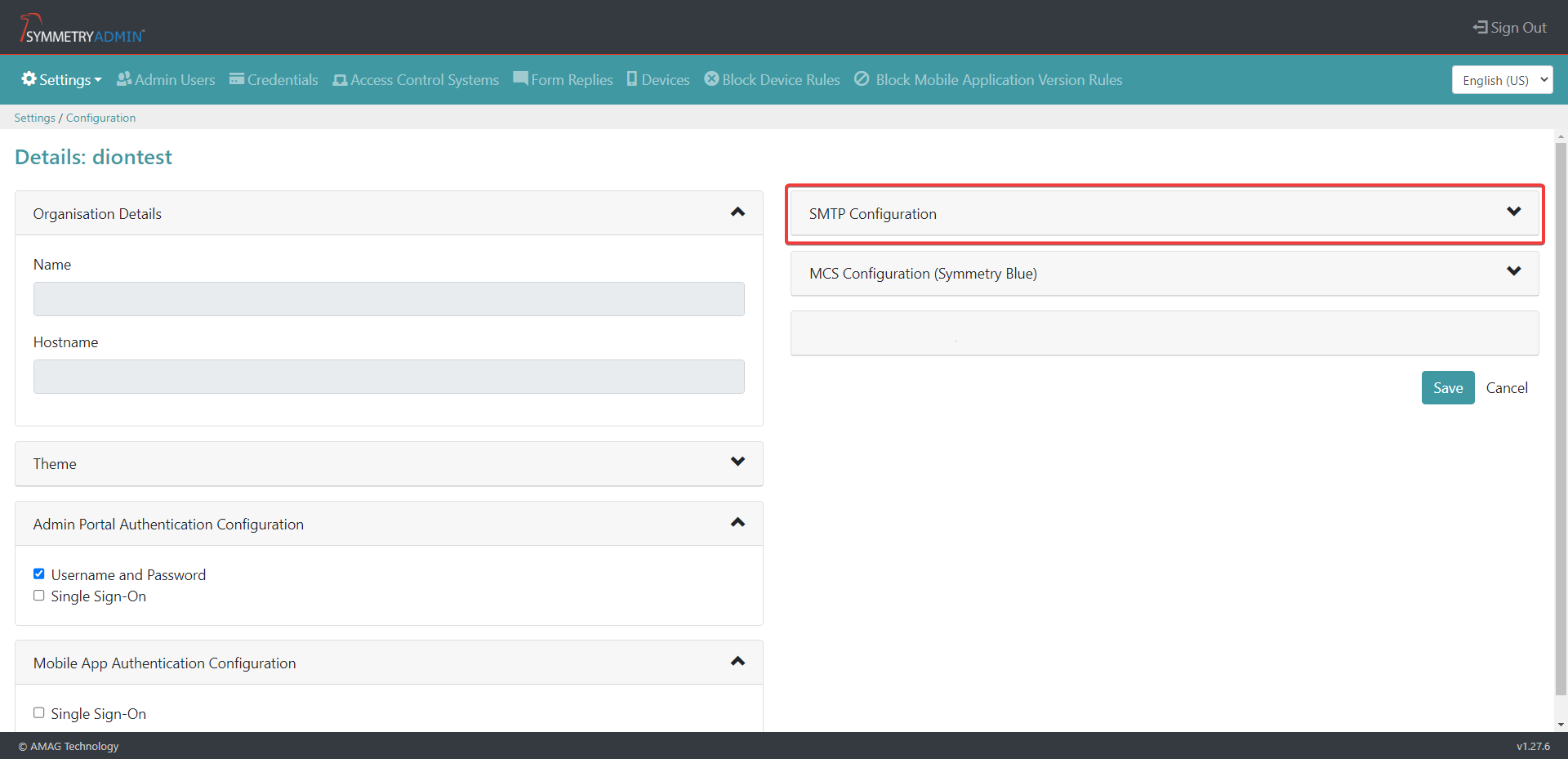
Task: Open the Access Control Systems menu label
Action: [x=425, y=80]
